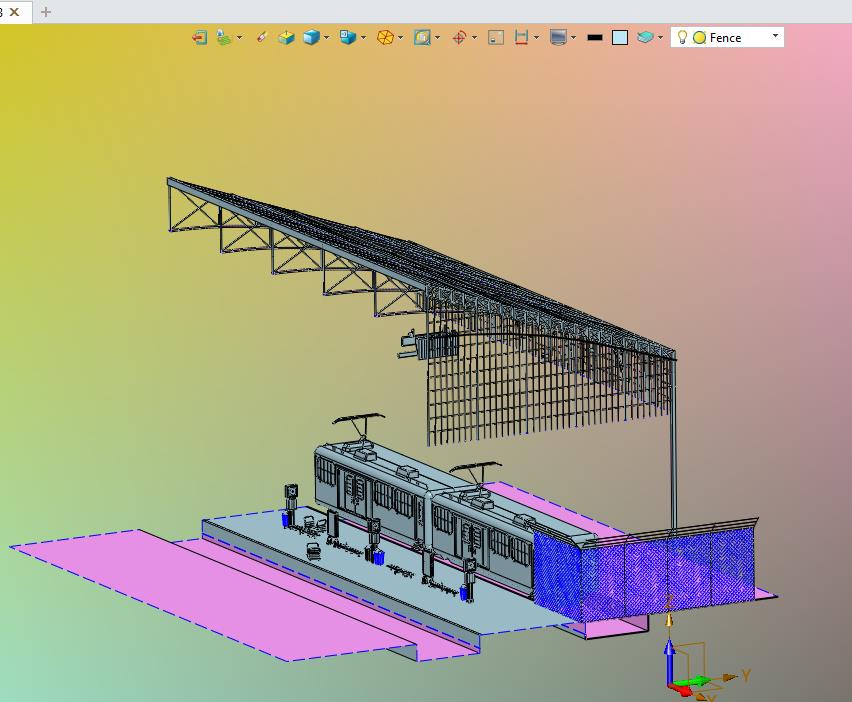852x702 pixels.
Task: Open a new tab with plus button
Action: tap(46, 11)
